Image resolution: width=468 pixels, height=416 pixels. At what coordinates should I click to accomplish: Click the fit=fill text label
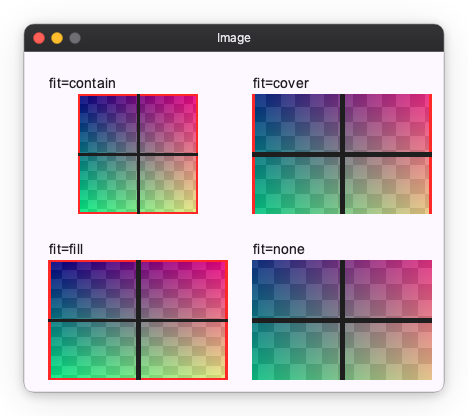pos(66,249)
